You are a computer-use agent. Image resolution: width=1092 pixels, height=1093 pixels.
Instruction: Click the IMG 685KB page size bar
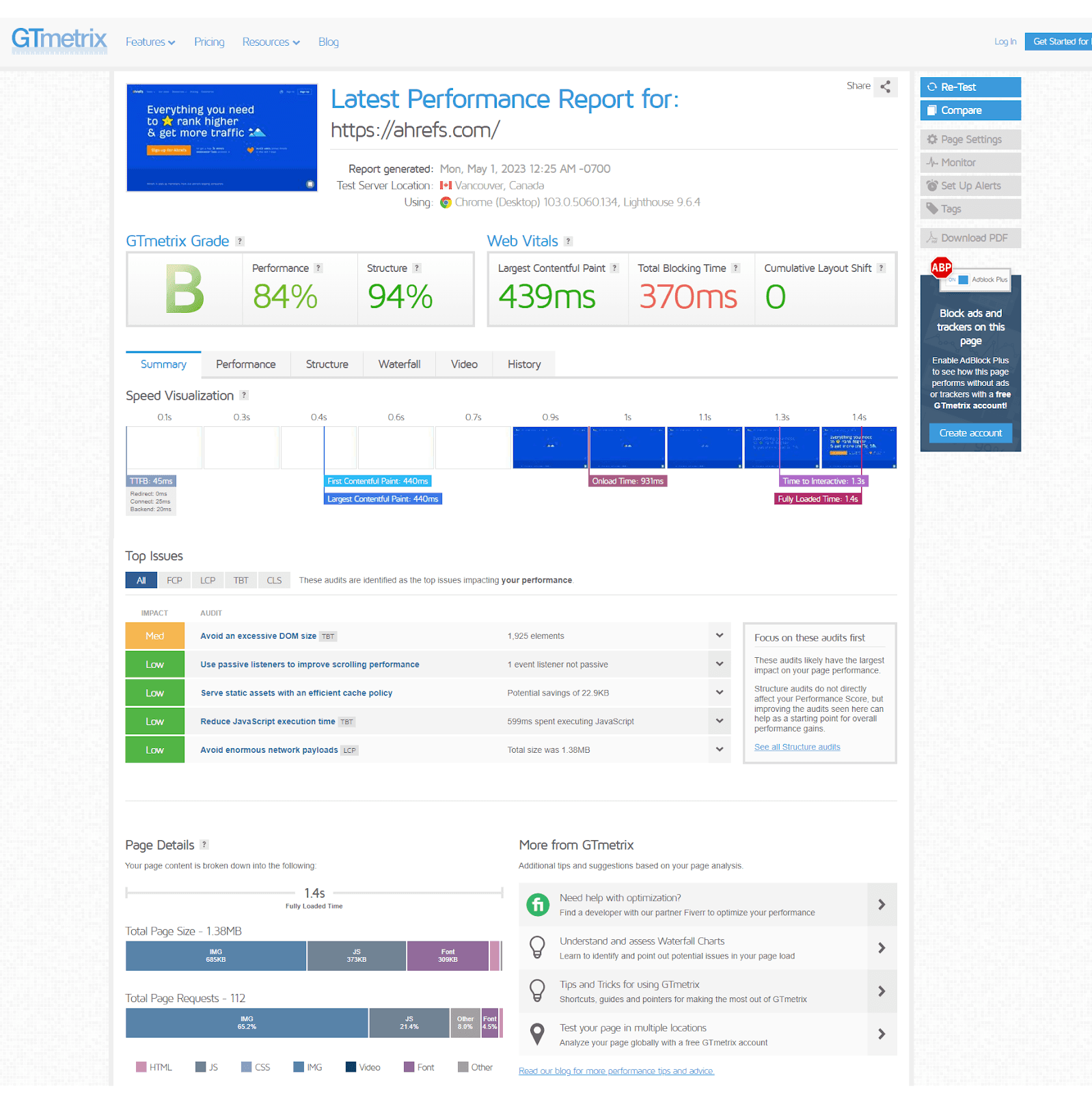[x=216, y=956]
